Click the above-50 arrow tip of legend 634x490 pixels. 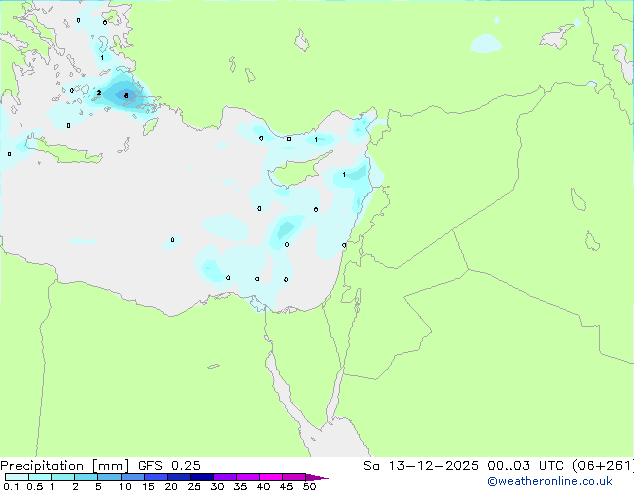317,477
